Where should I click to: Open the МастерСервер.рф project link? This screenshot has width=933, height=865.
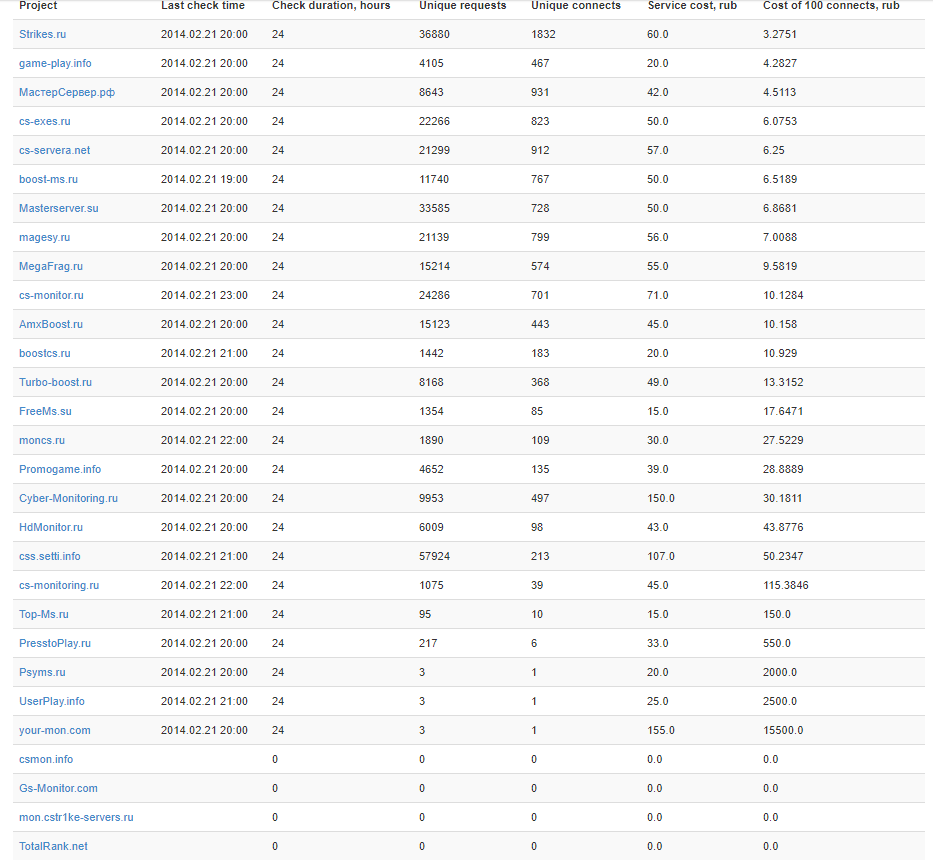pyautogui.click(x=67, y=93)
